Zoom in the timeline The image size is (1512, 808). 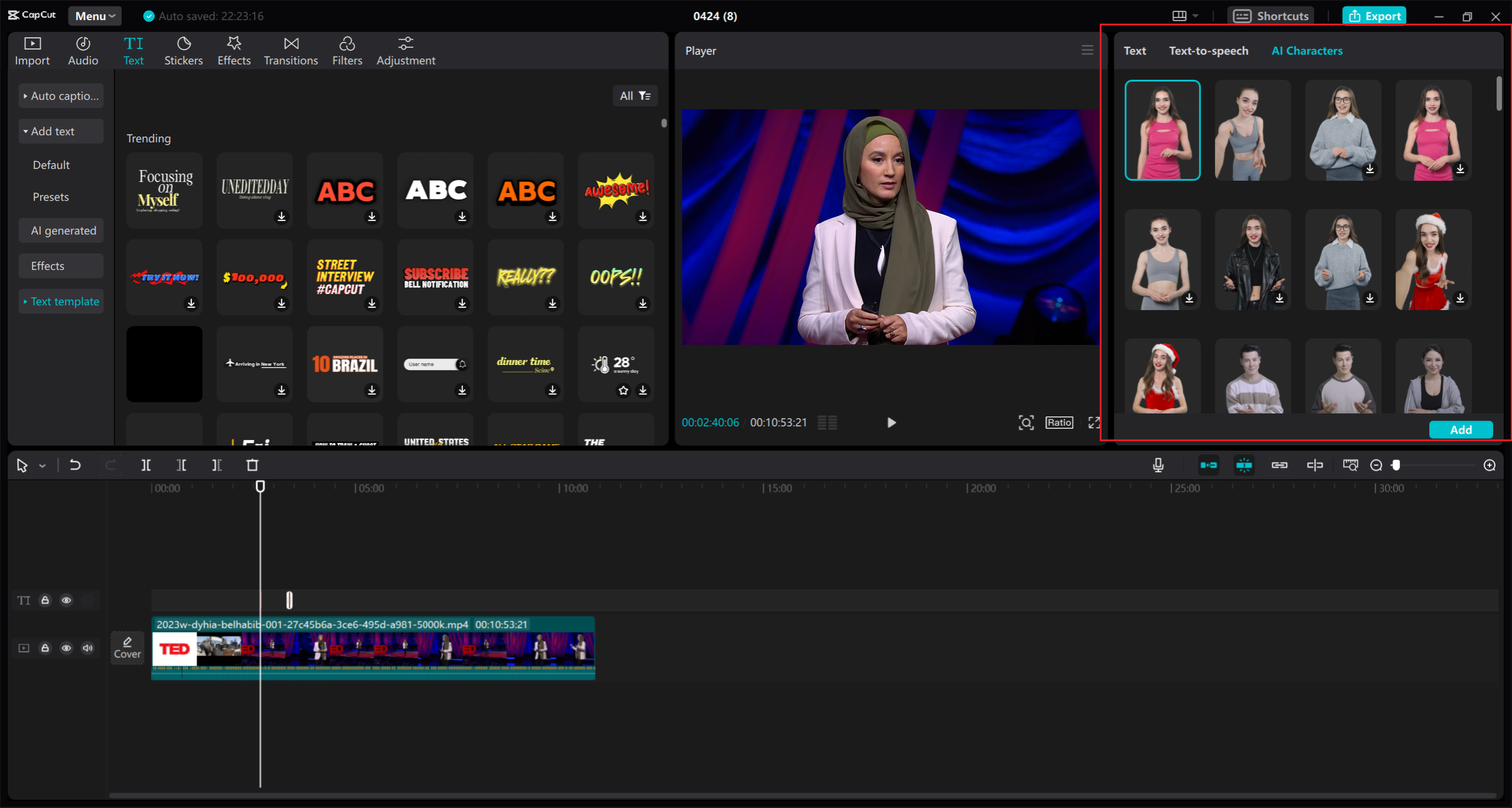click(1490, 465)
